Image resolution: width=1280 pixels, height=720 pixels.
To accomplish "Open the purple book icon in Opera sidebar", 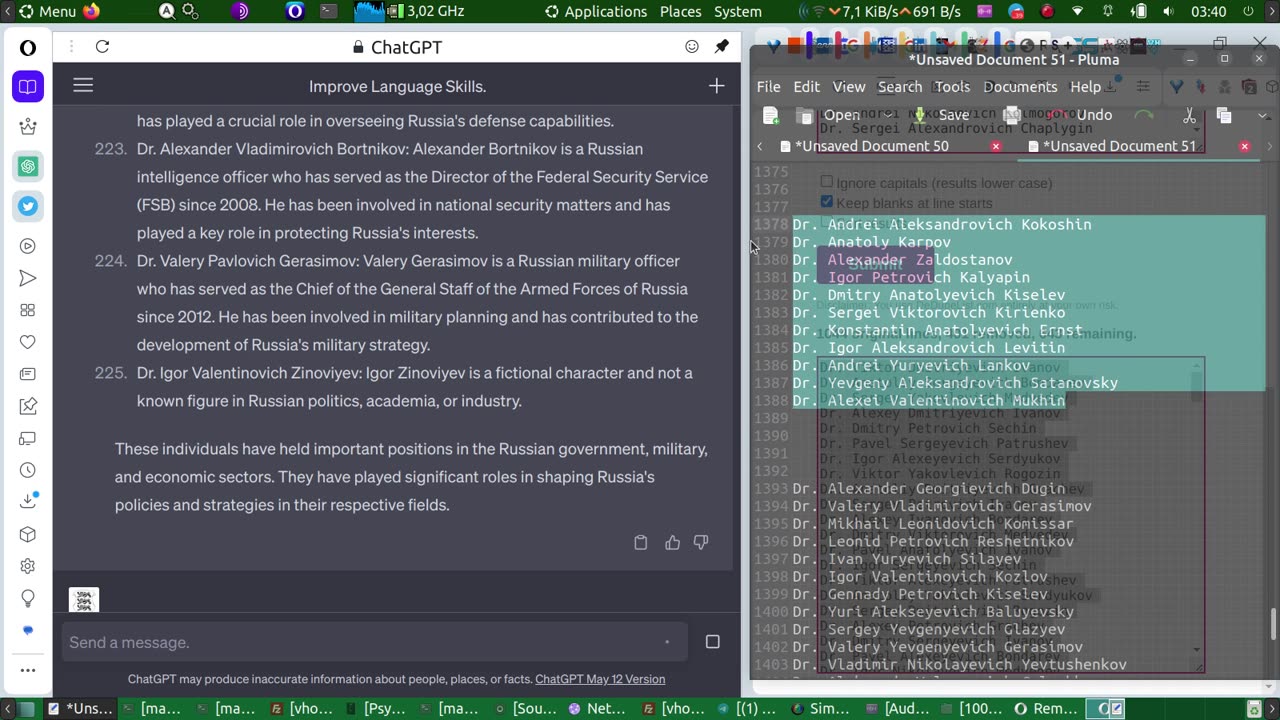I will (x=28, y=87).
